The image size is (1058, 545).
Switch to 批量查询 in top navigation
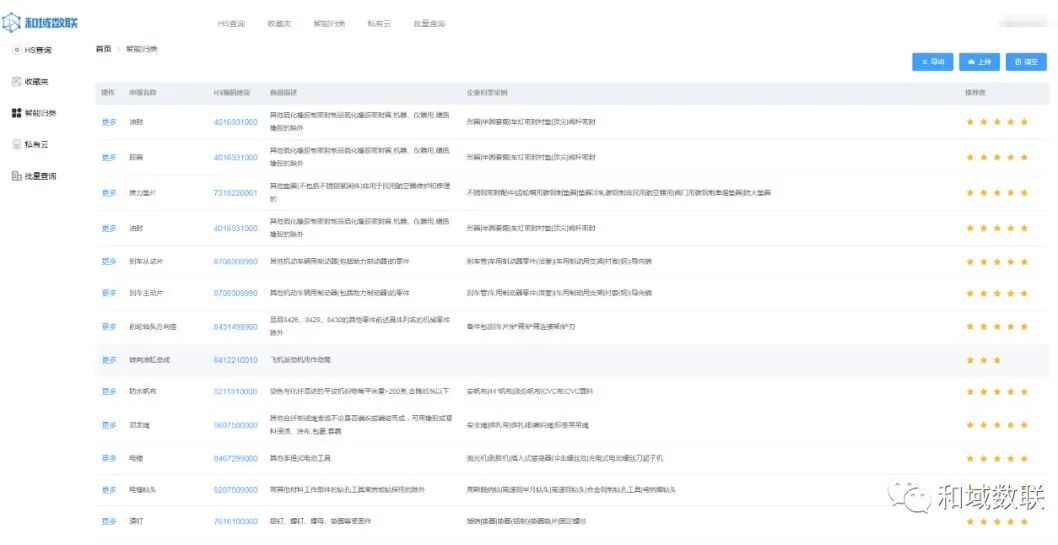click(429, 24)
